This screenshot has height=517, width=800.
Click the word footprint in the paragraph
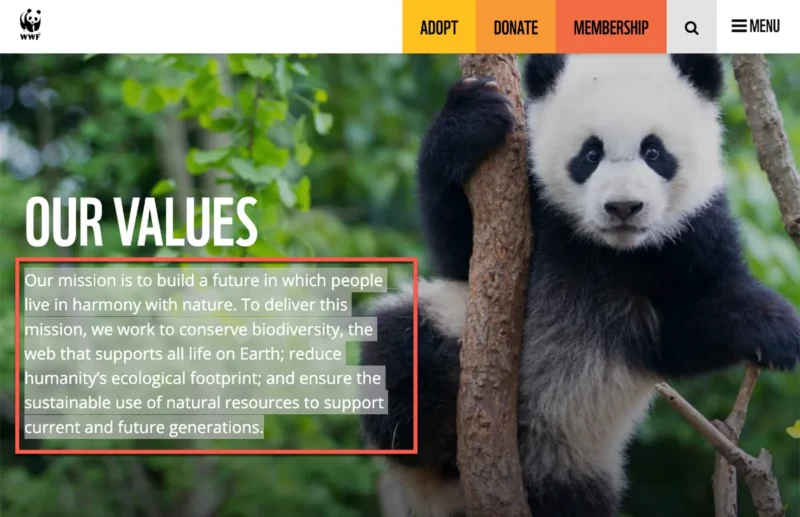tap(225, 378)
